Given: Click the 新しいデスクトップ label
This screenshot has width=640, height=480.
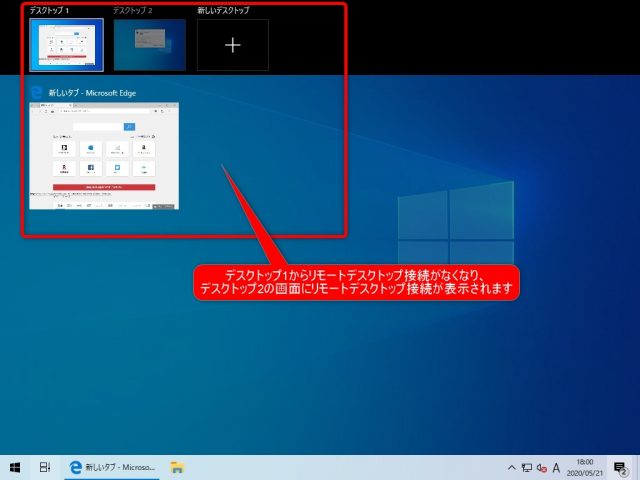Looking at the screenshot, I should [x=223, y=11].
